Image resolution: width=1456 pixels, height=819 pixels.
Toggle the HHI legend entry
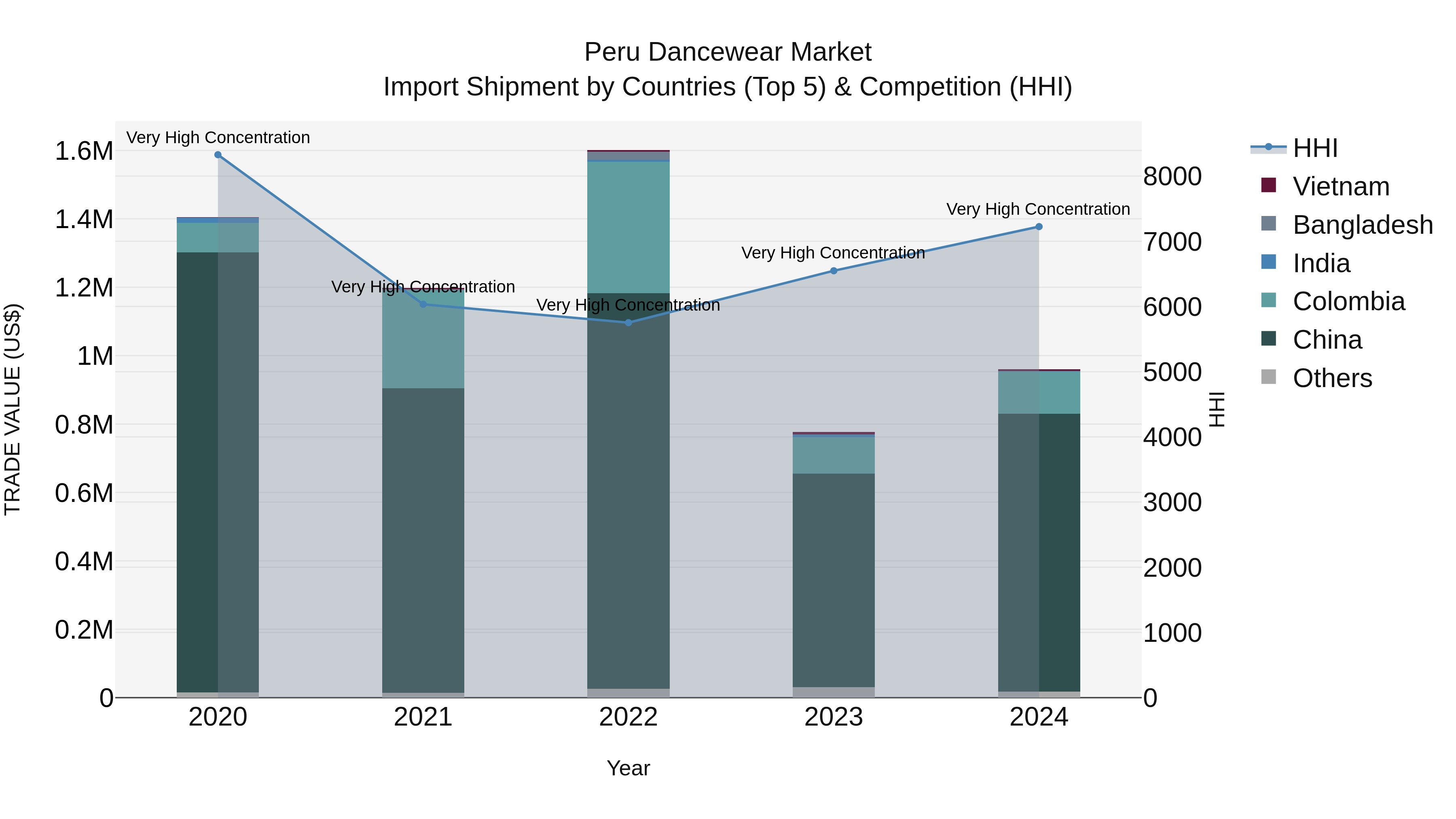[x=1294, y=148]
